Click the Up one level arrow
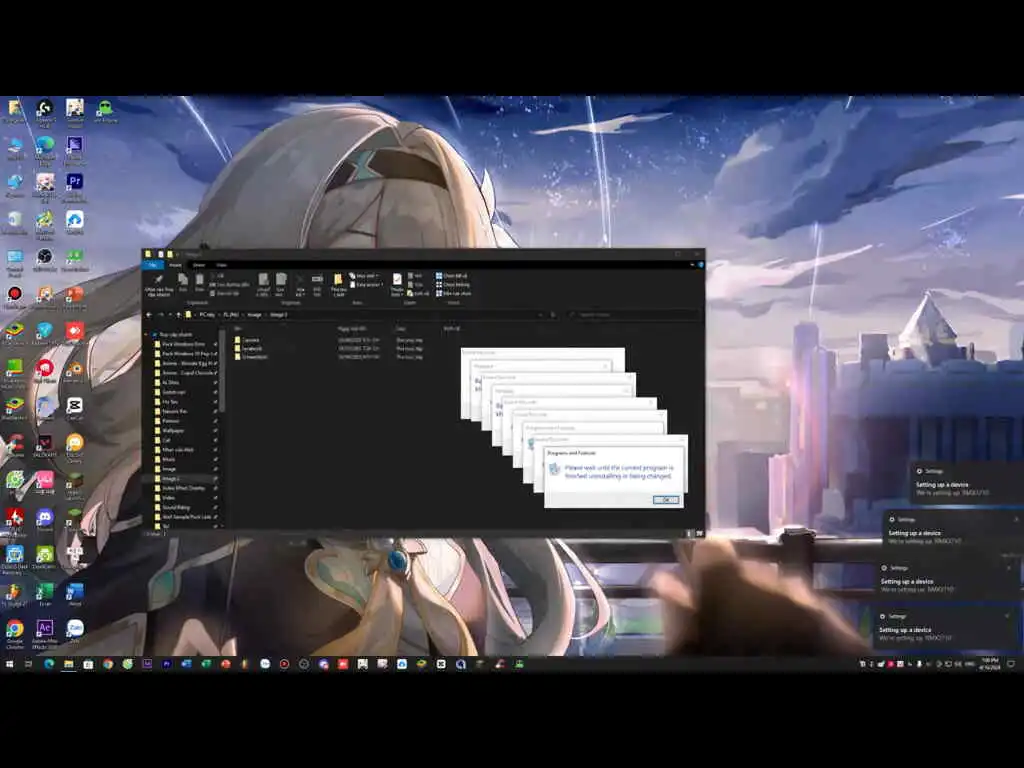This screenshot has width=1024, height=768. click(179, 315)
